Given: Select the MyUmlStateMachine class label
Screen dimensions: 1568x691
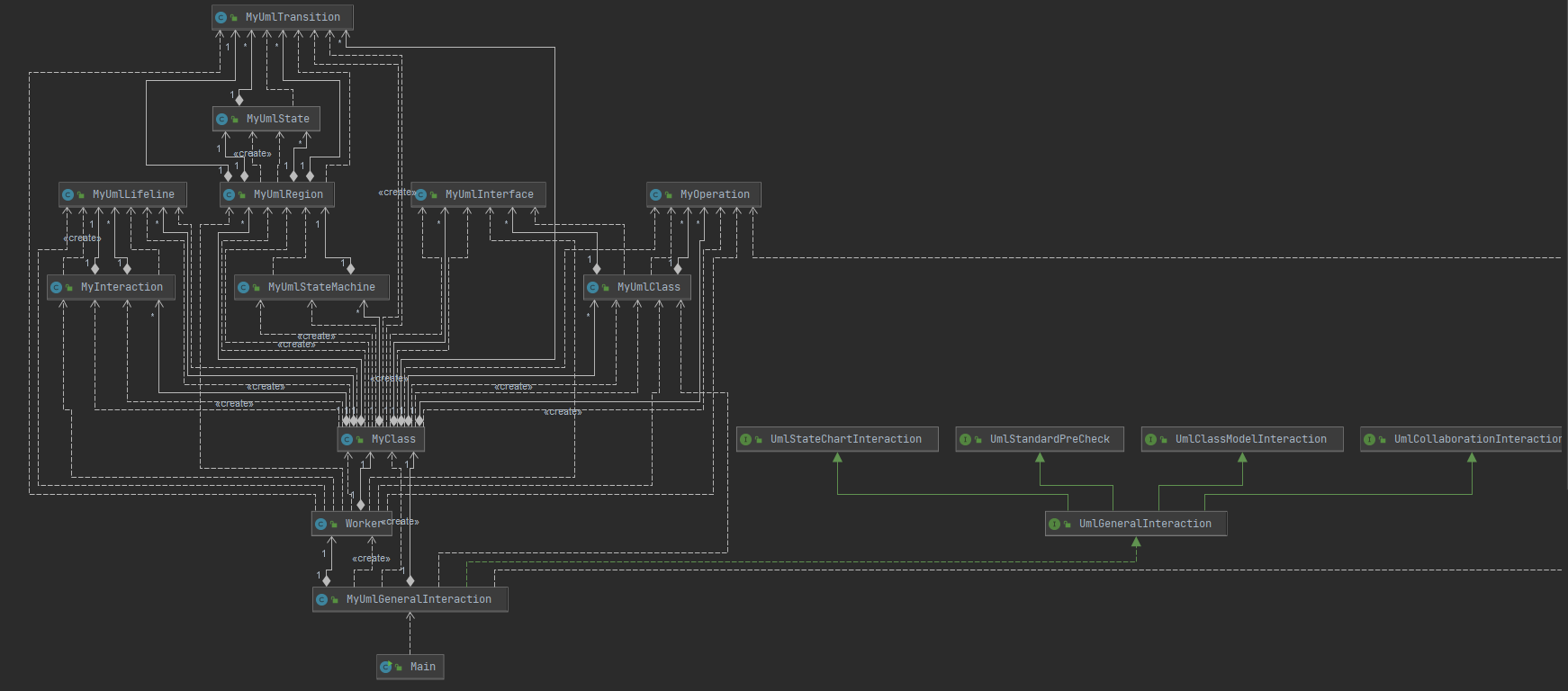Looking at the screenshot, I should click(x=321, y=287).
